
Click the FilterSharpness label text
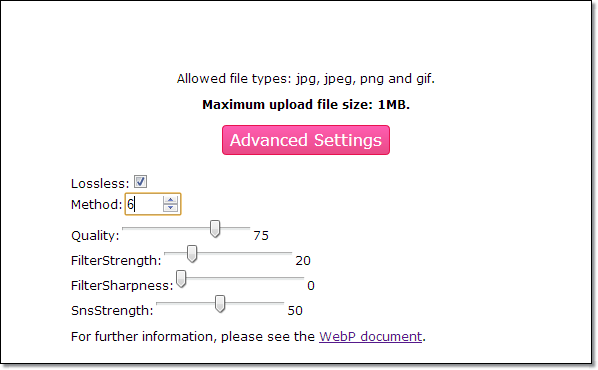click(122, 285)
